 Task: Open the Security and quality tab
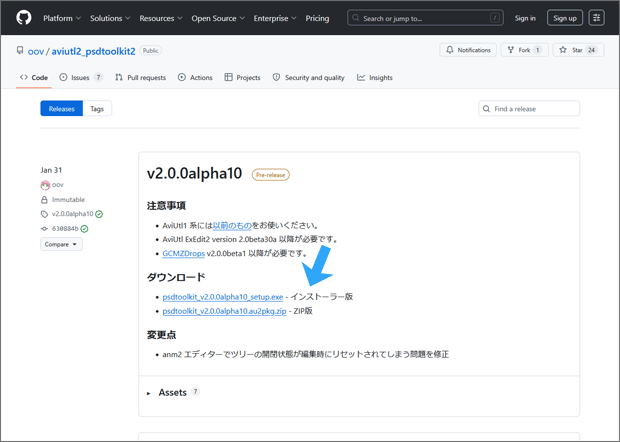(309, 77)
